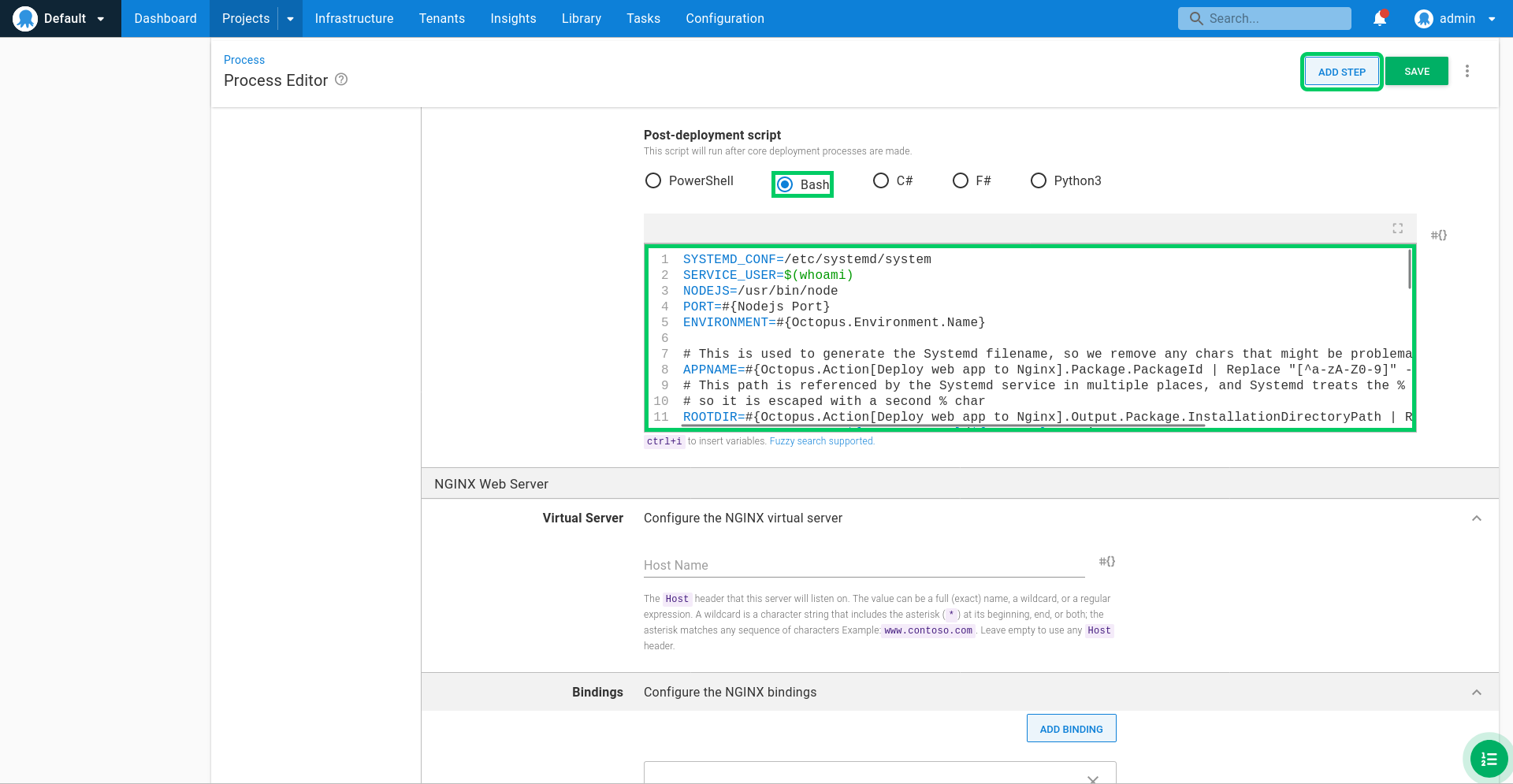Click the Post-deployment script heading

click(x=712, y=135)
